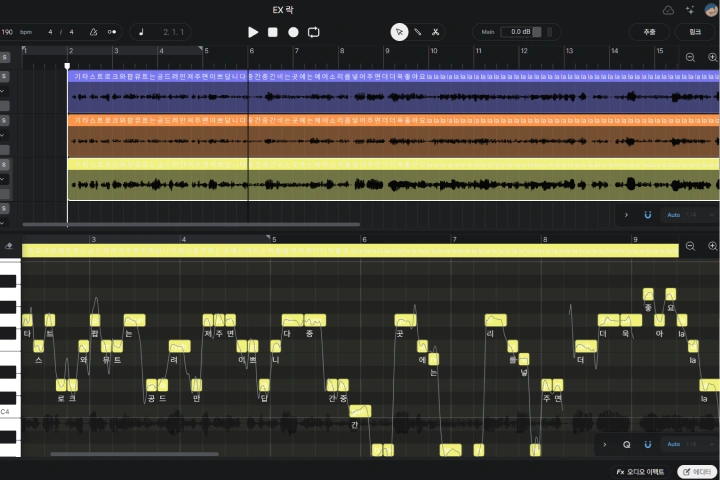Solo the orange vocal track
The image size is (720, 480).
pyautogui.click(x=4, y=120)
